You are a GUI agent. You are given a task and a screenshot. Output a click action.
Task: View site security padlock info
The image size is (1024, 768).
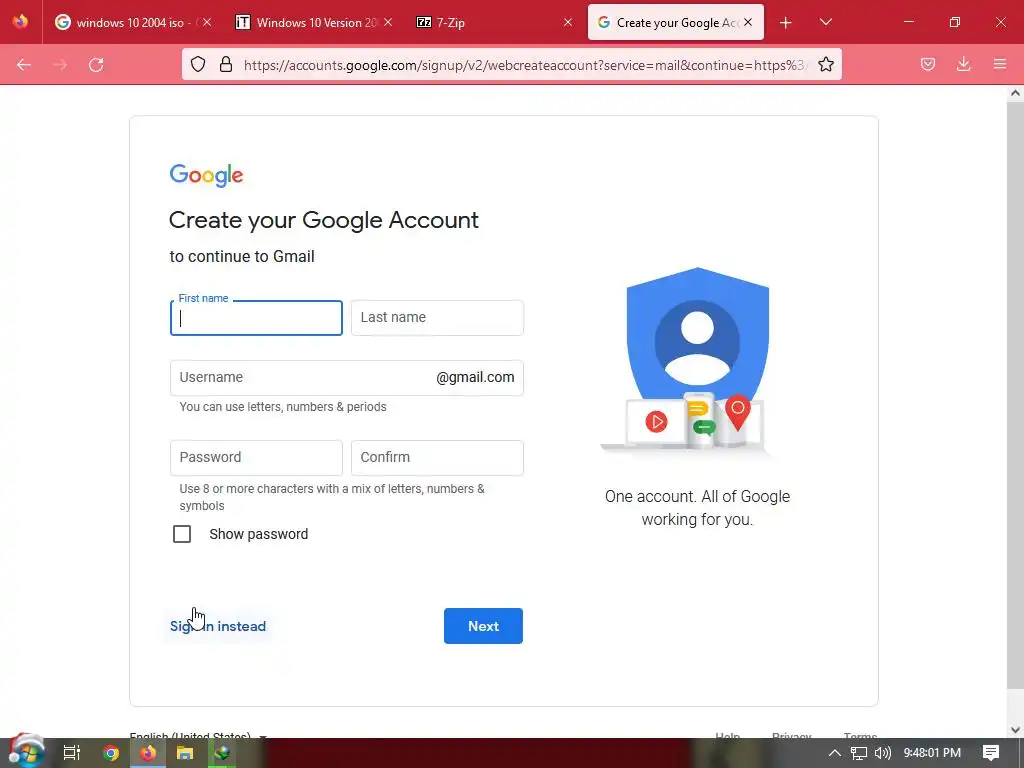226,64
